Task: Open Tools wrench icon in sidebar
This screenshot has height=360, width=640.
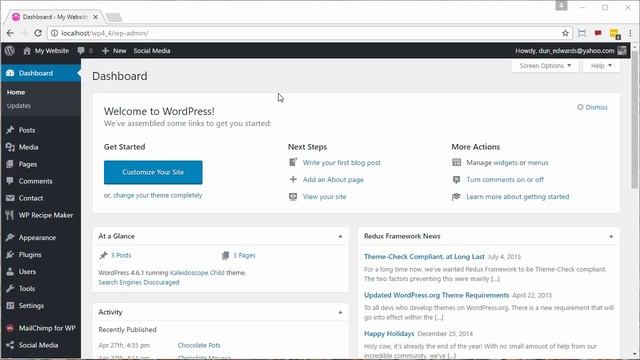Action: pos(10,289)
